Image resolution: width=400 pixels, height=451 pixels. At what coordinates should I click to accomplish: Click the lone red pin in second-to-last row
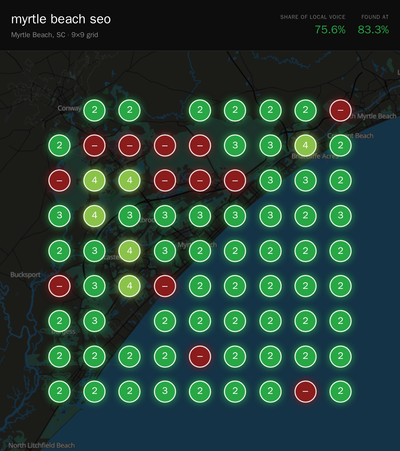tap(200, 356)
